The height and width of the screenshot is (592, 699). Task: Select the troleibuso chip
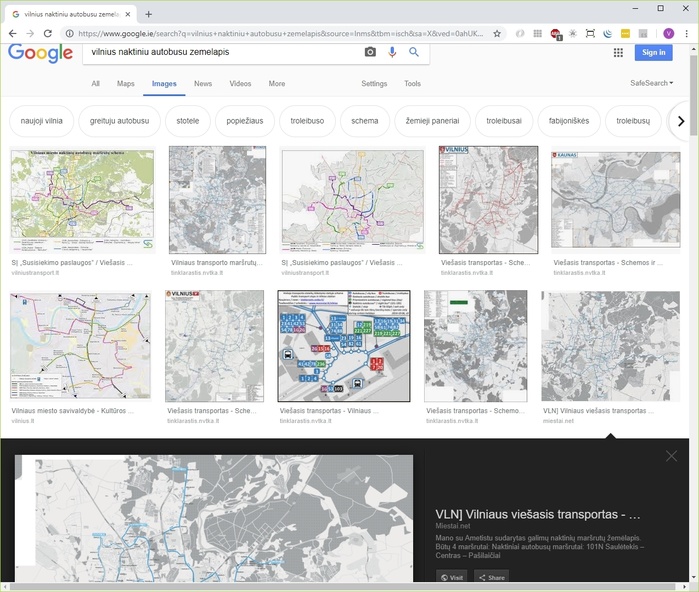pyautogui.click(x=307, y=121)
